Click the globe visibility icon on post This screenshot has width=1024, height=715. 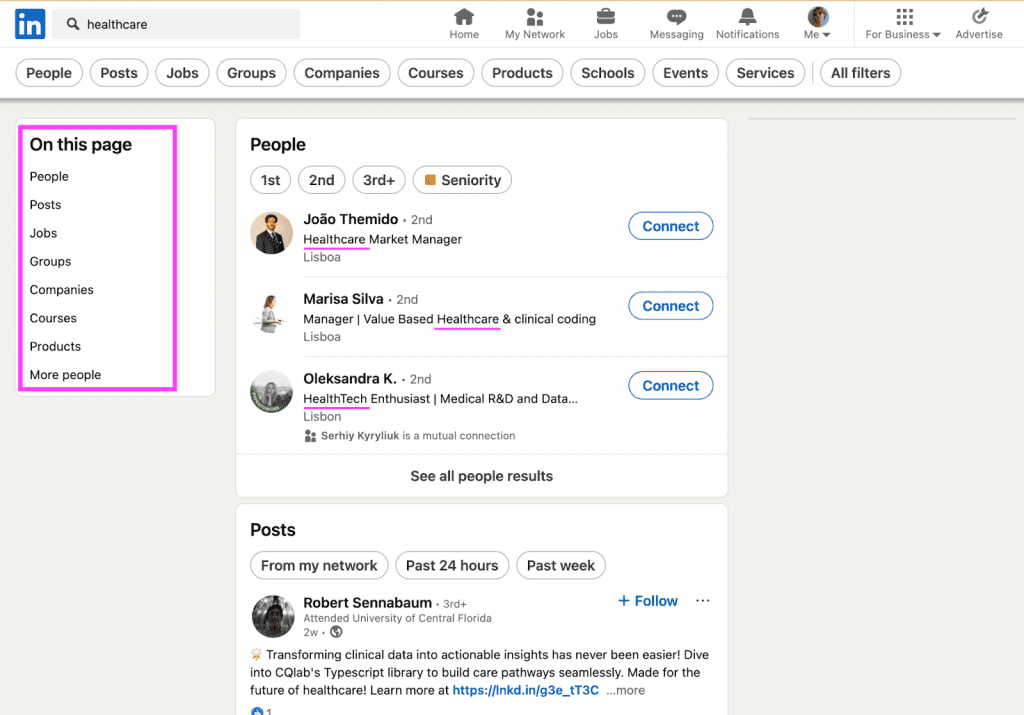(x=336, y=632)
